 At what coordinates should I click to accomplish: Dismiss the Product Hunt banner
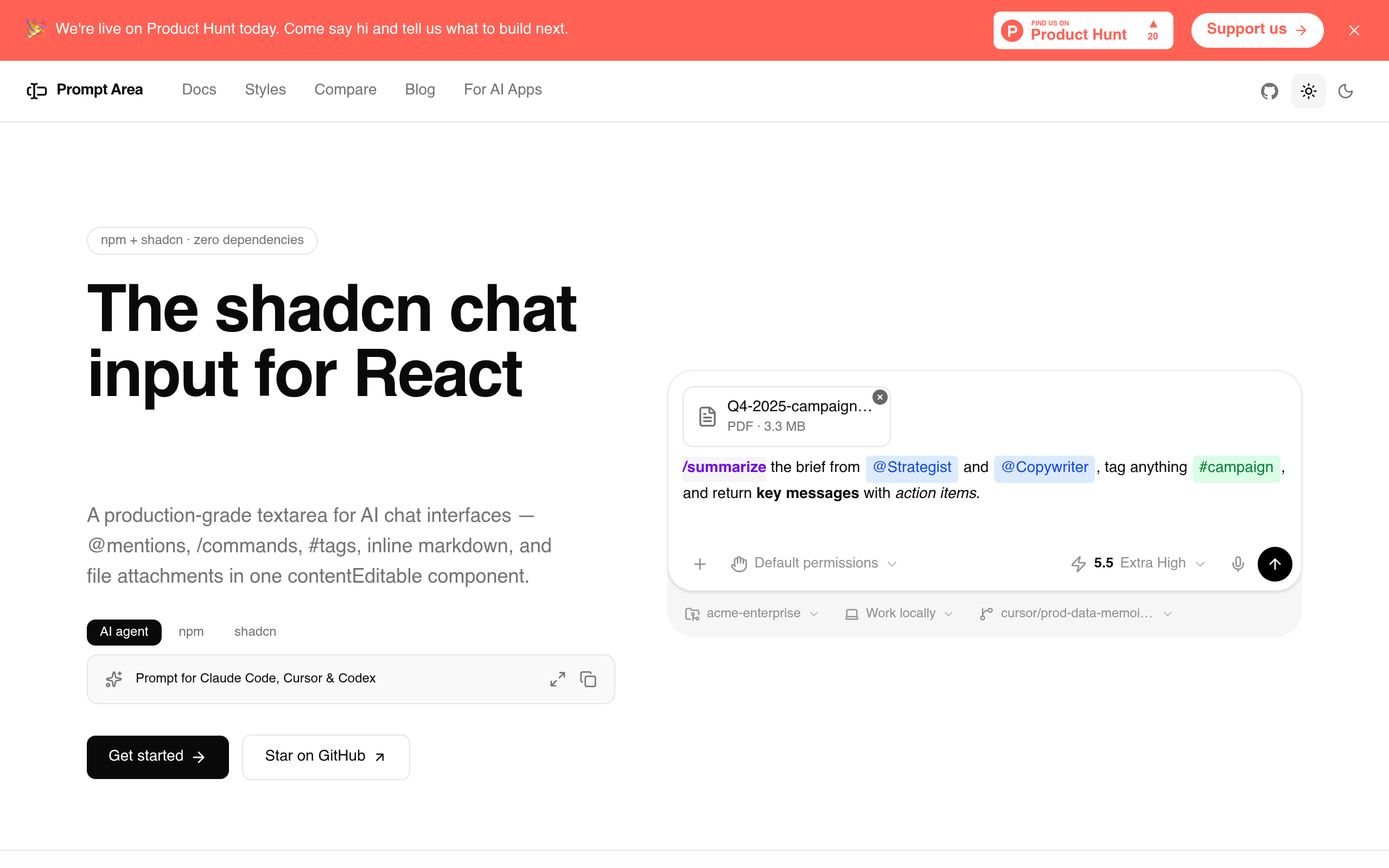coord(1354,30)
